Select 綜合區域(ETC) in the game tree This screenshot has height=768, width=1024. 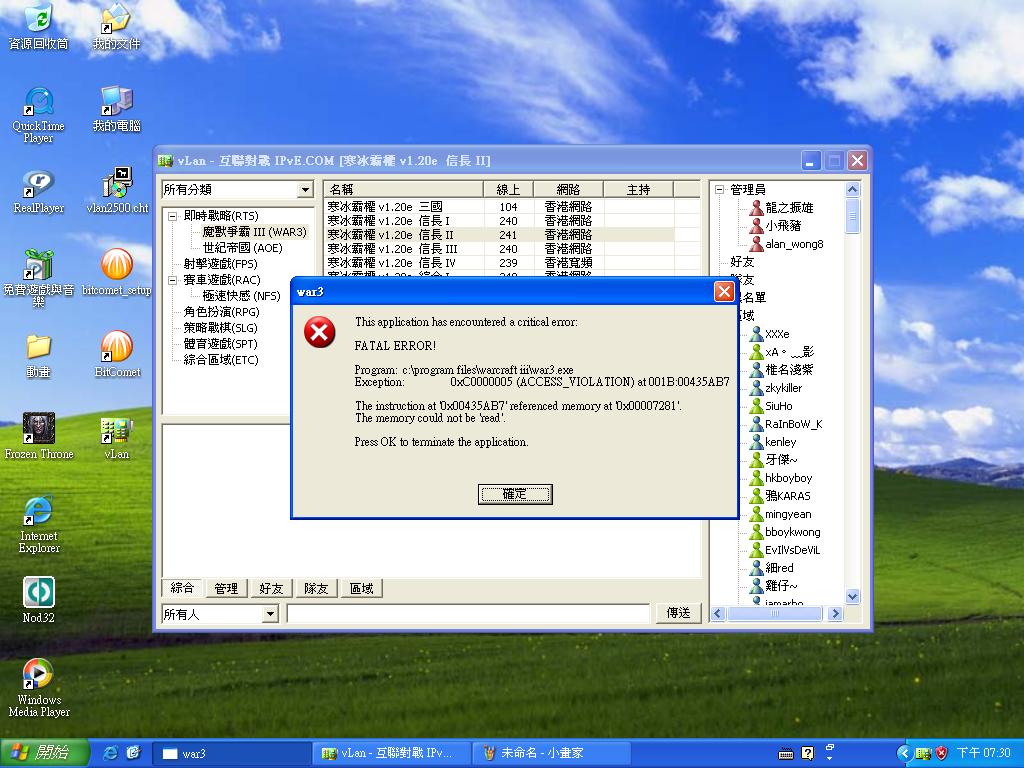221,360
